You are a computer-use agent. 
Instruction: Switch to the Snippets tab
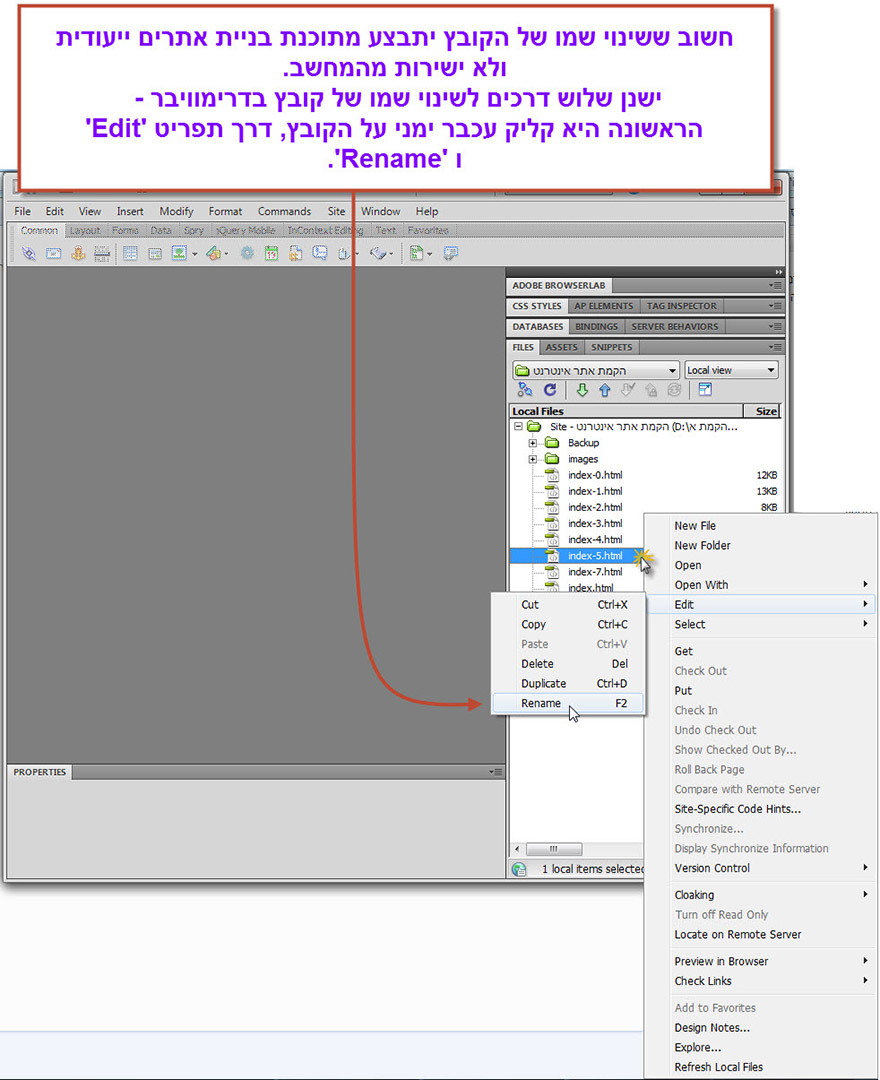click(611, 347)
